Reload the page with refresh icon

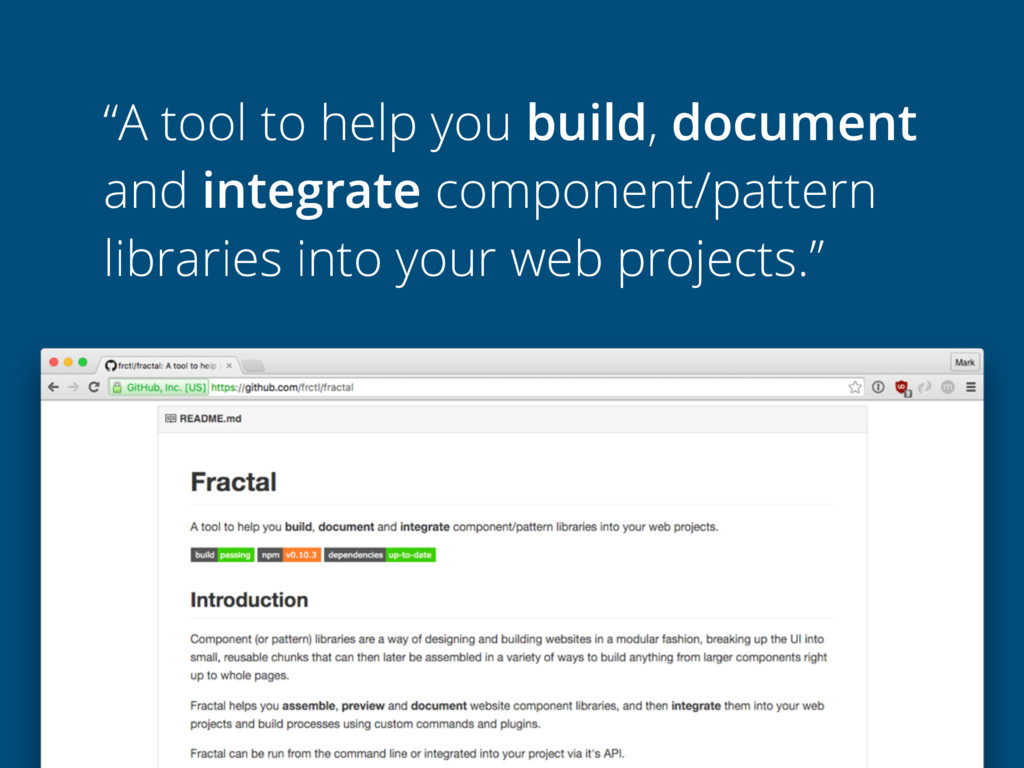[94, 387]
